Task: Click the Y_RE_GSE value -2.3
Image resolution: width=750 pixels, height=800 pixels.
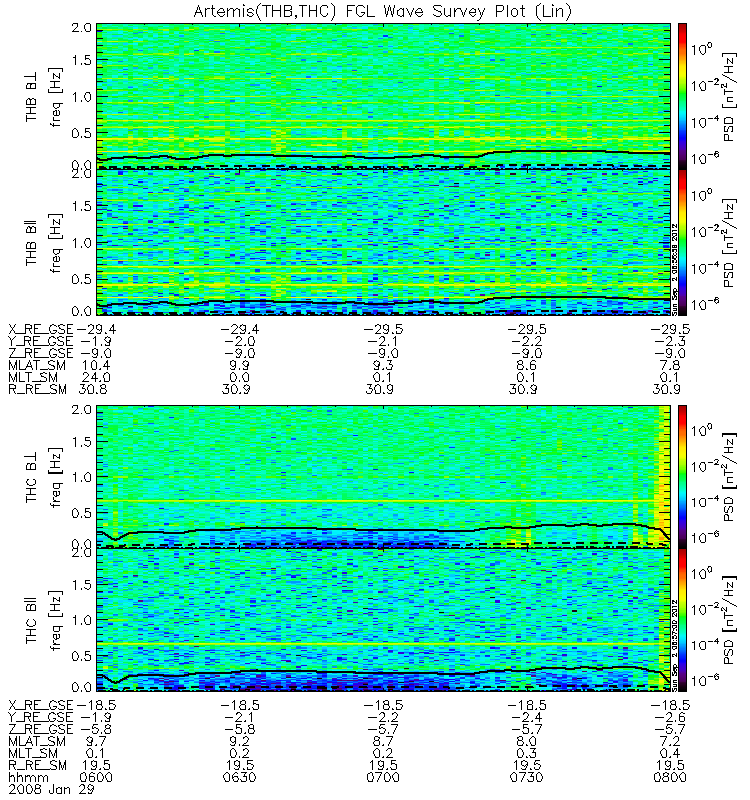Action: tap(669, 341)
